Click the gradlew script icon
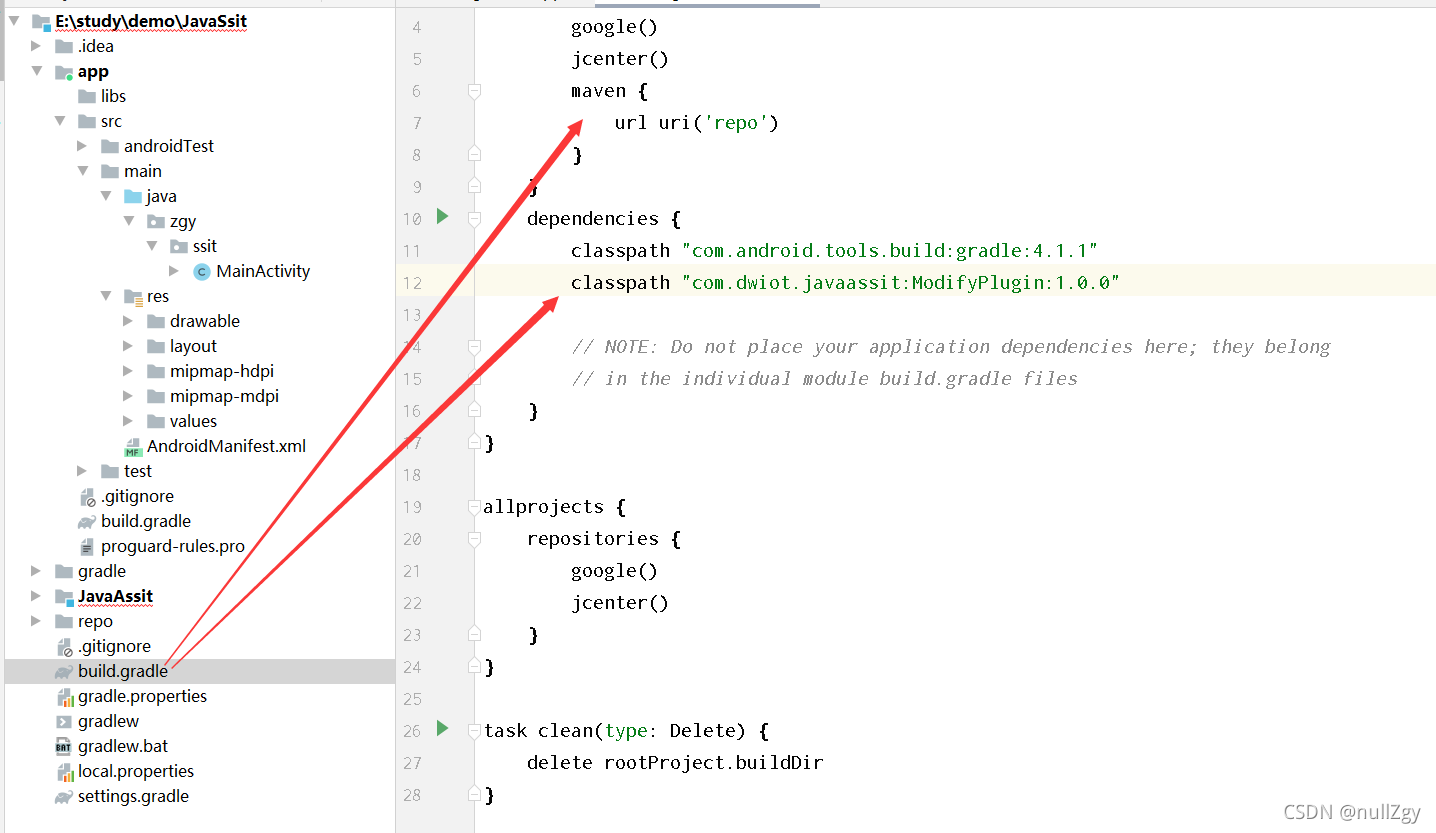 point(64,722)
